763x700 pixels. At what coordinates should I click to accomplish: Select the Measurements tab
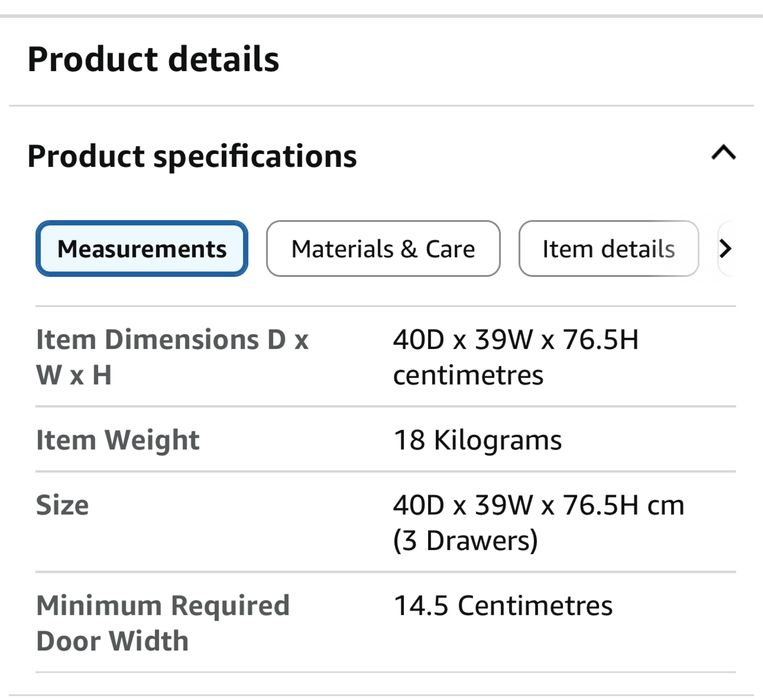coord(142,249)
